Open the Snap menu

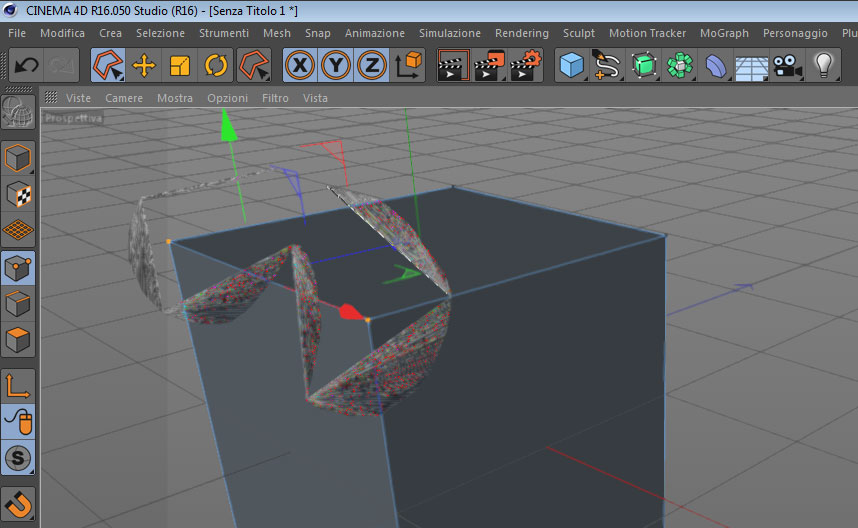318,33
